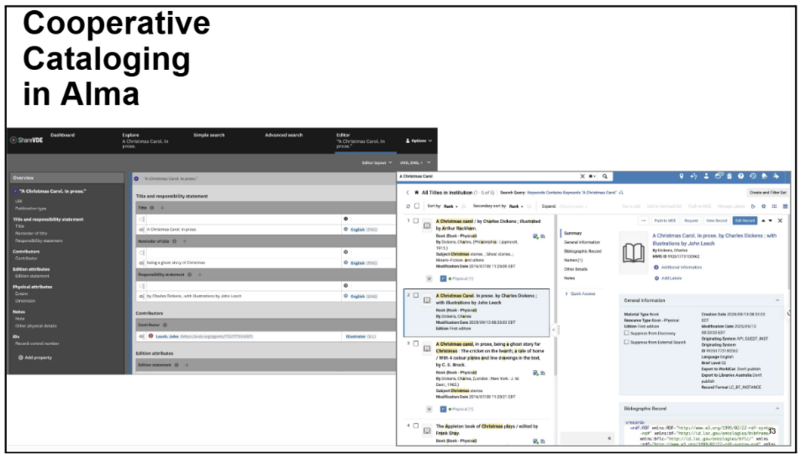The width and height of the screenshot is (800, 455).
Task: Clear the Alma search box with X
Action: coord(584,176)
